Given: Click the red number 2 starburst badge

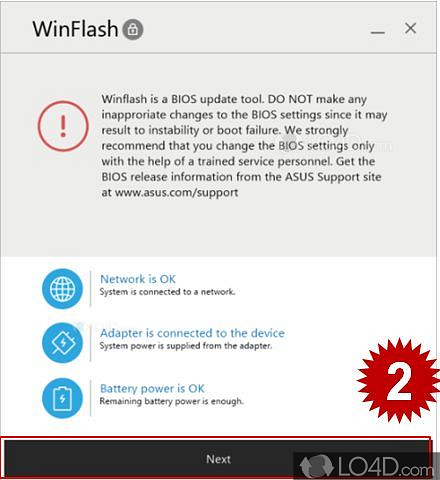Looking at the screenshot, I should [x=399, y=381].
